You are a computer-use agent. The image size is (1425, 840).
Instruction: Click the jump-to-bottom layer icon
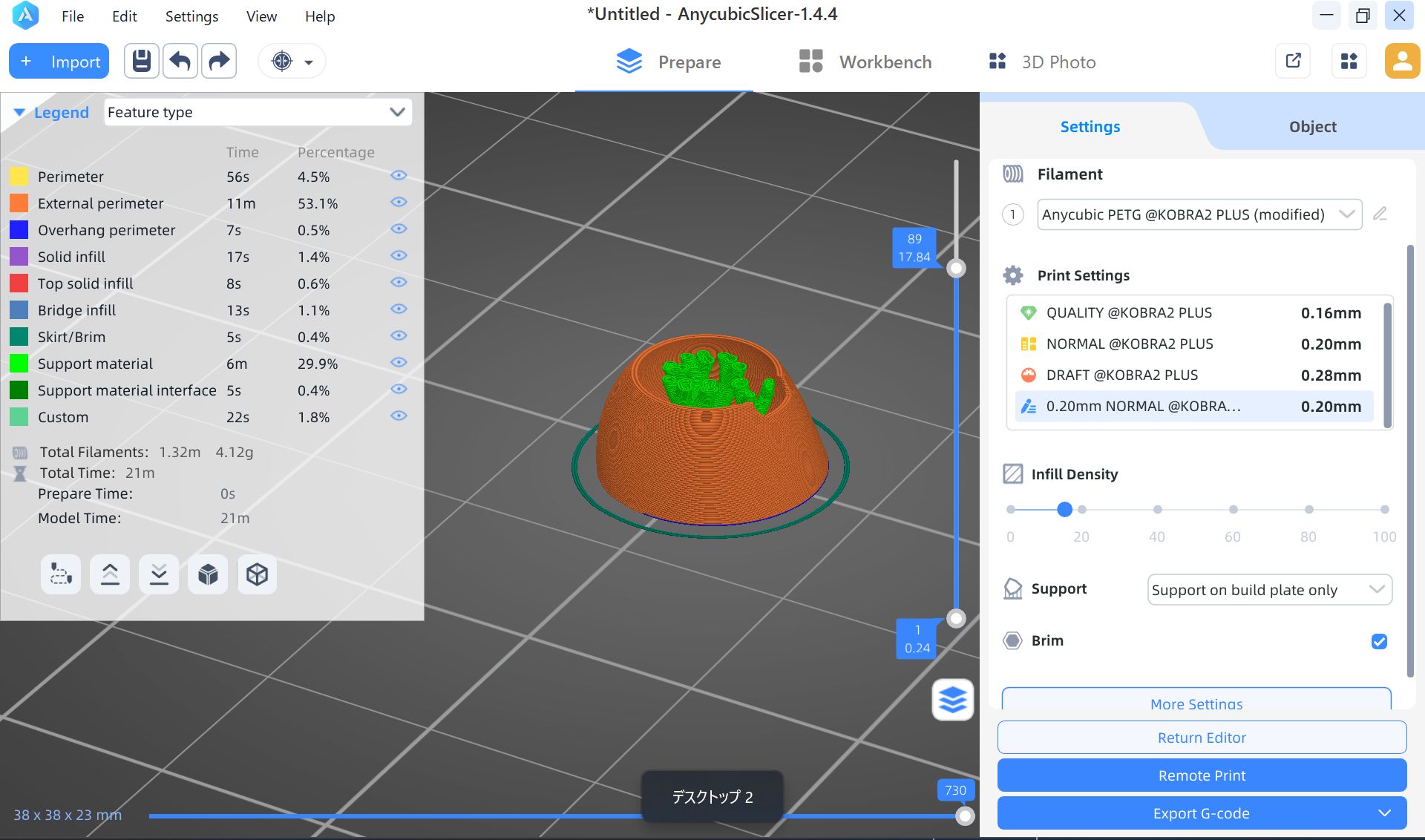(159, 574)
